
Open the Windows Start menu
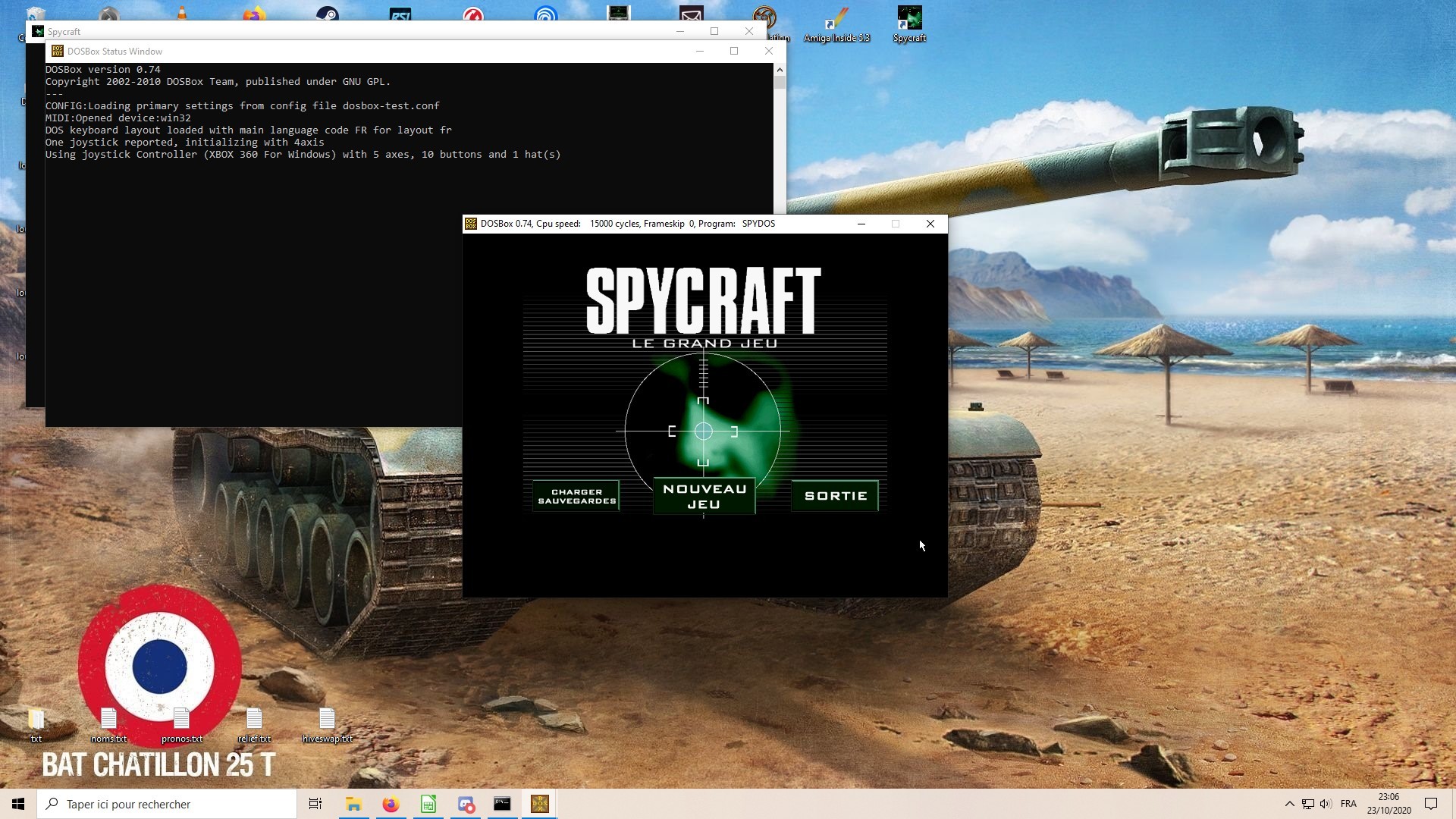point(18,804)
